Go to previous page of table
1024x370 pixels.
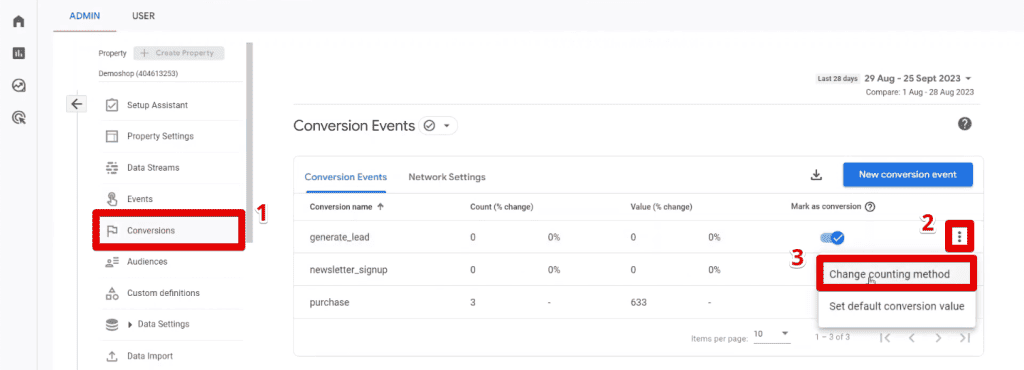912,337
